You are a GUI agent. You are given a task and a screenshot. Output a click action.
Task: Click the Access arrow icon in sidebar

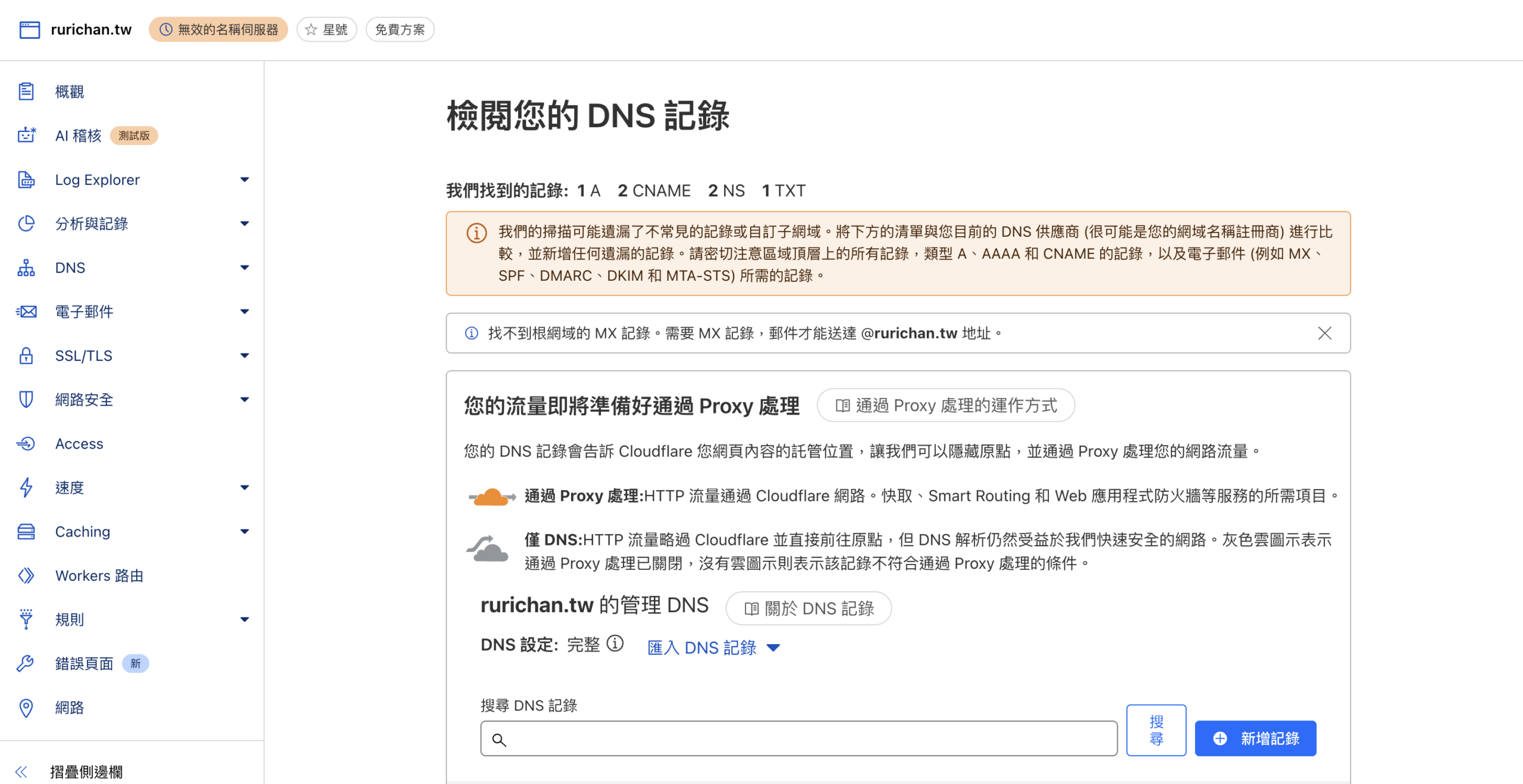[x=26, y=444]
